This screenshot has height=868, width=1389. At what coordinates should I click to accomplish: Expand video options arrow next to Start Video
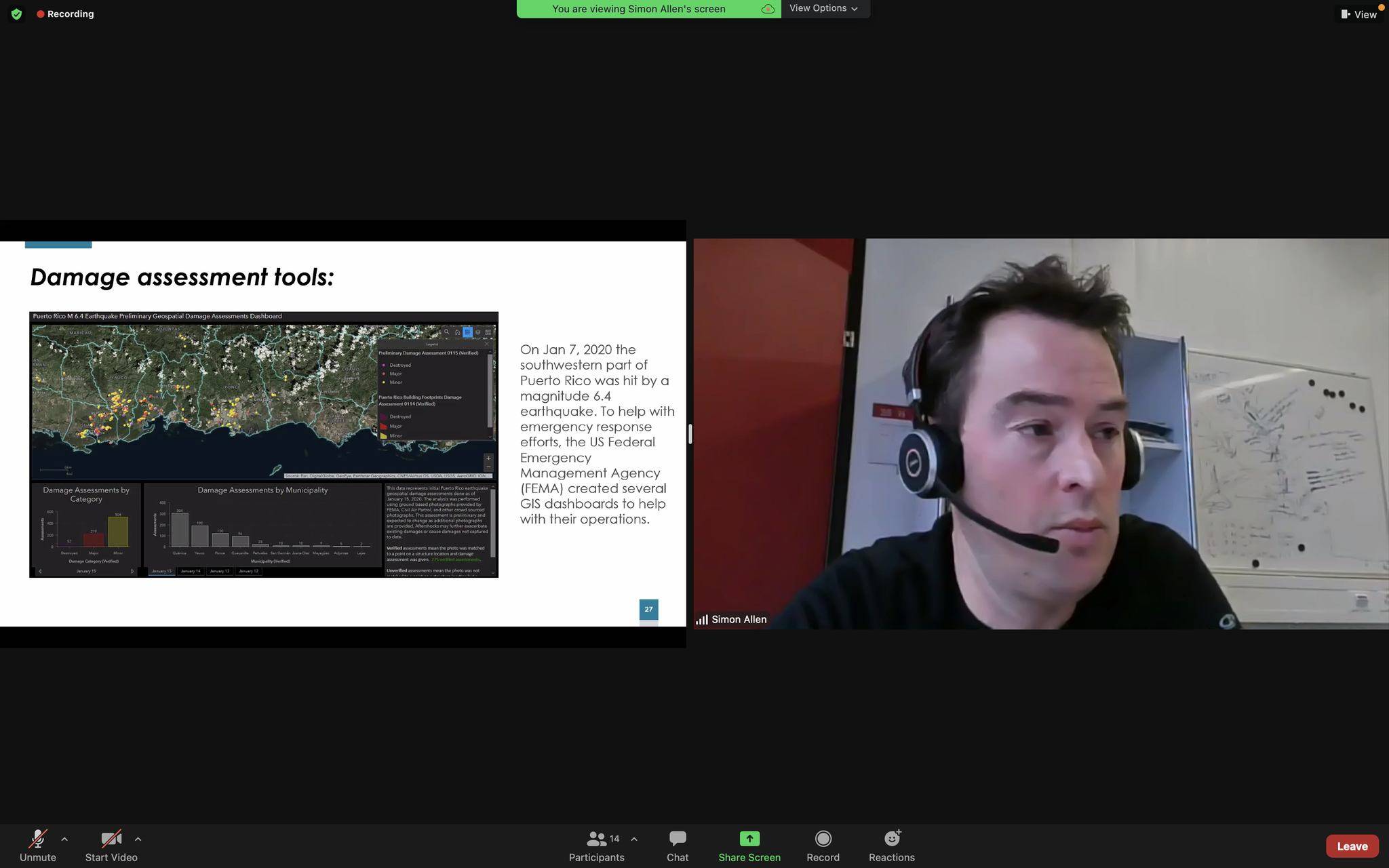coord(138,839)
